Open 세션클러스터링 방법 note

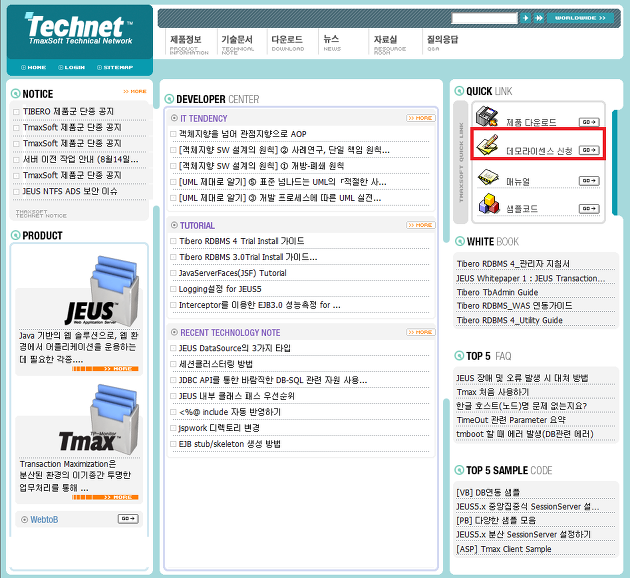point(215,364)
